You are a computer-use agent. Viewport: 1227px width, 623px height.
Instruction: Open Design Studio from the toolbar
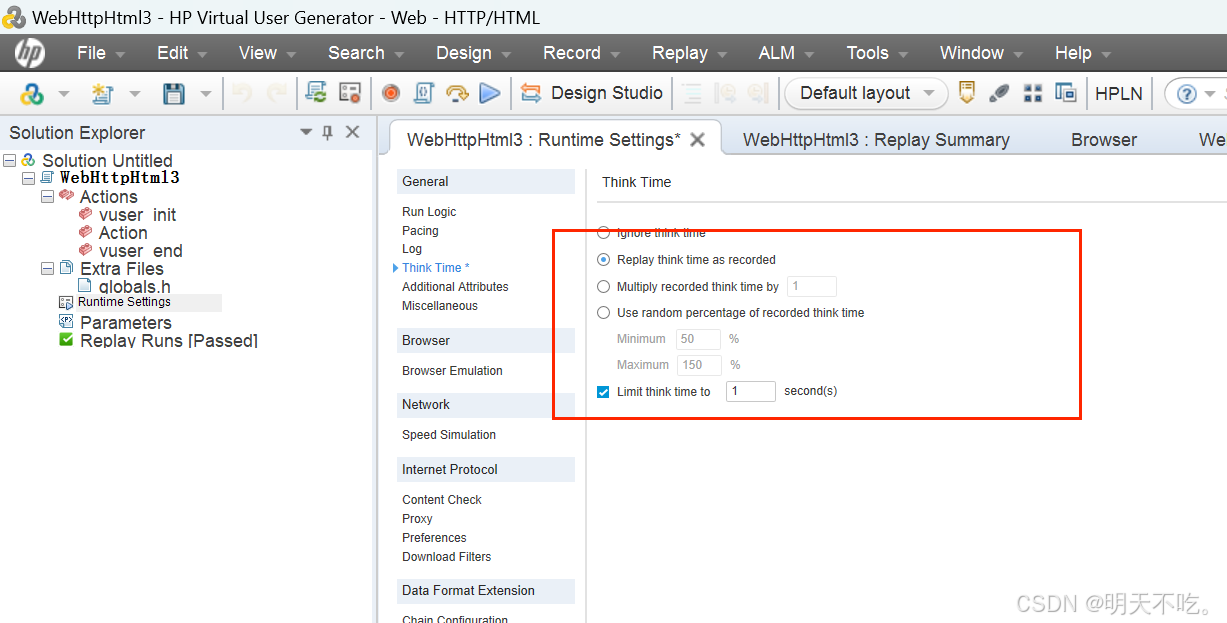[x=591, y=93]
